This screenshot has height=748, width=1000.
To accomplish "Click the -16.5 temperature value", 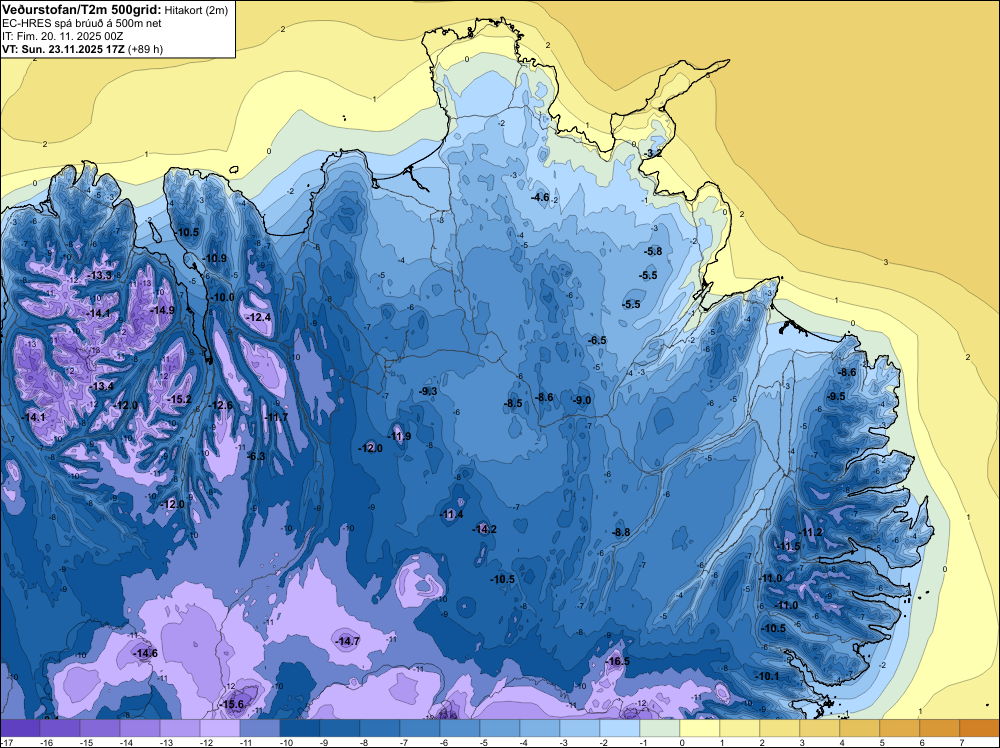I will pyautogui.click(x=617, y=661).
